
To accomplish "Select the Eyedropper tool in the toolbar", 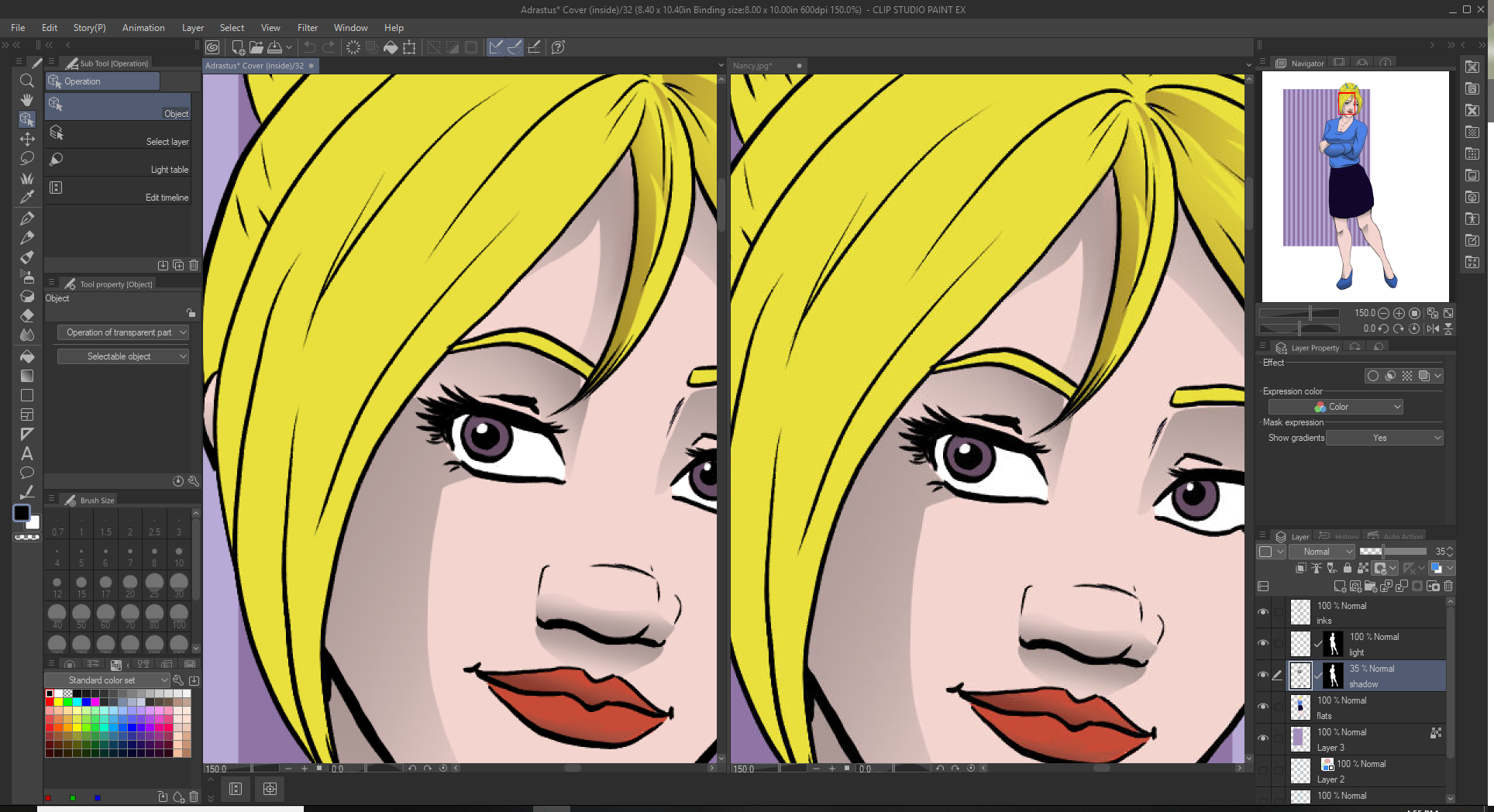I will click(27, 198).
